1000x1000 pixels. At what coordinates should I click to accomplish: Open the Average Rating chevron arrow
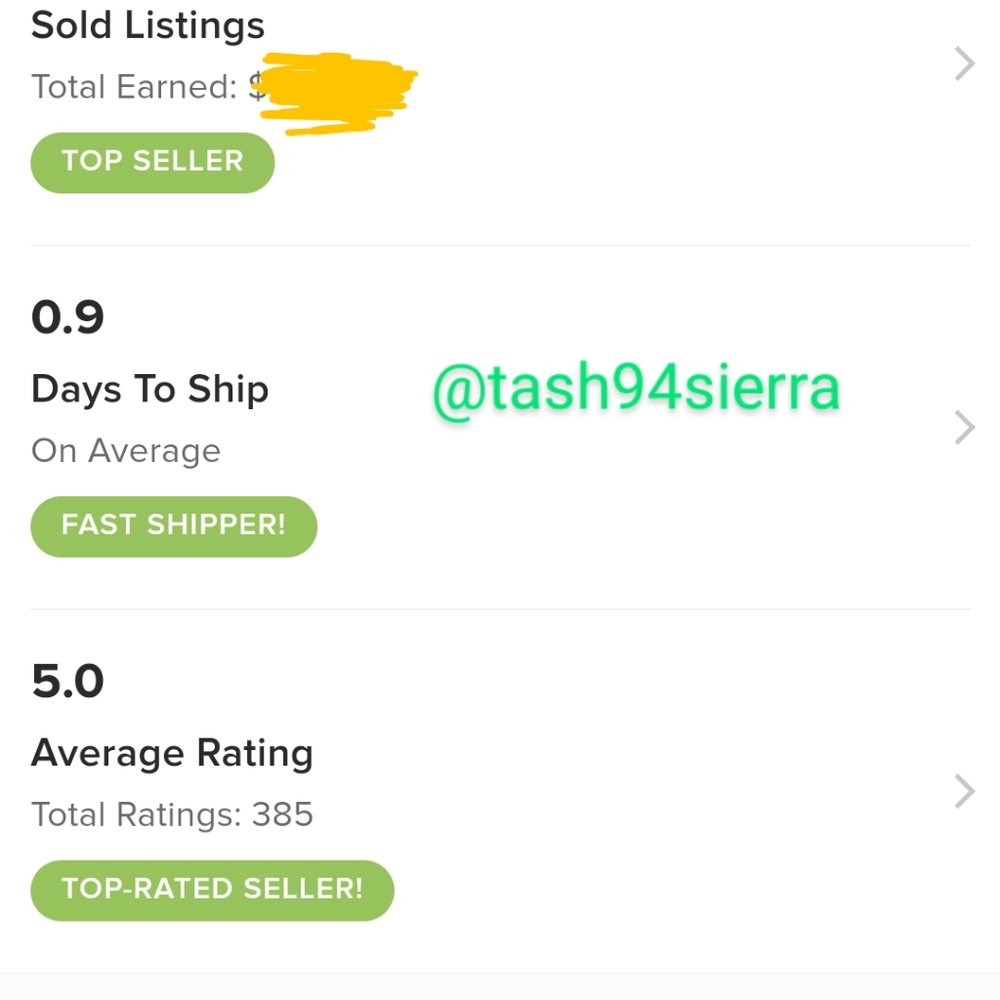pyautogui.click(x=964, y=791)
